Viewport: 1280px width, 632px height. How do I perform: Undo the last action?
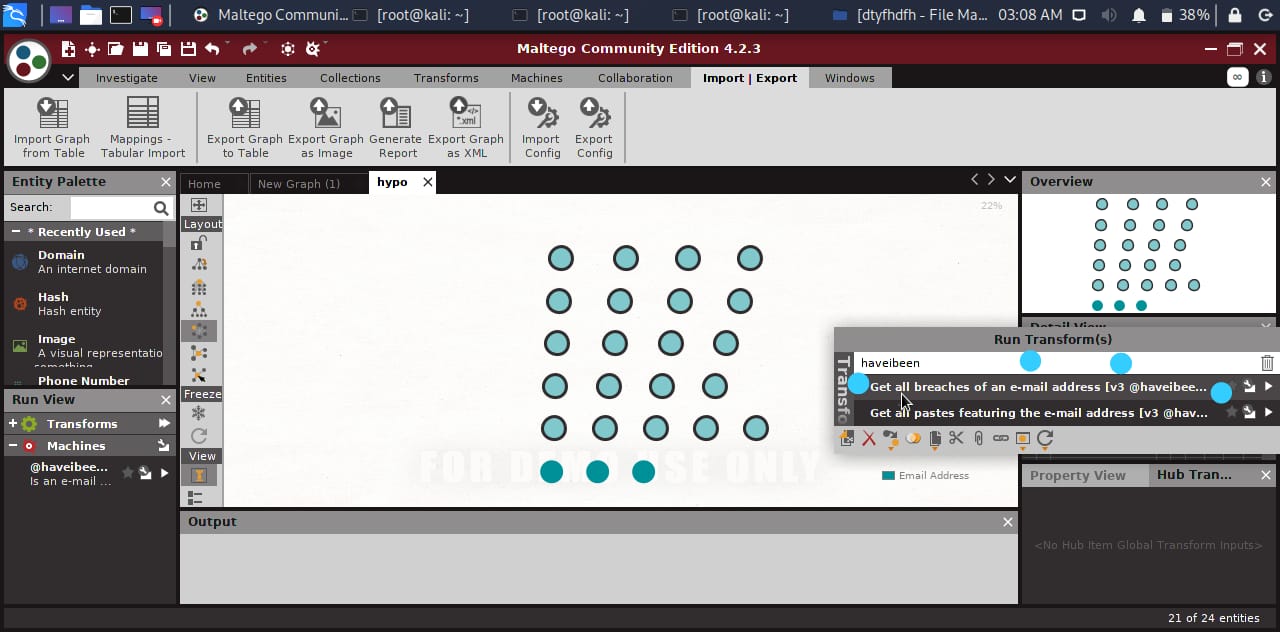(212, 49)
